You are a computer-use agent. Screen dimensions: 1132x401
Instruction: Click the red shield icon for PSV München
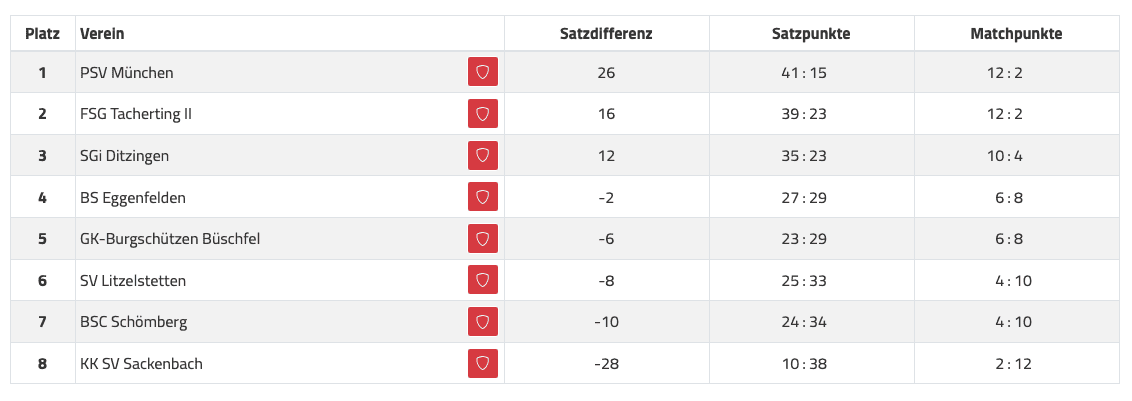click(x=482, y=72)
